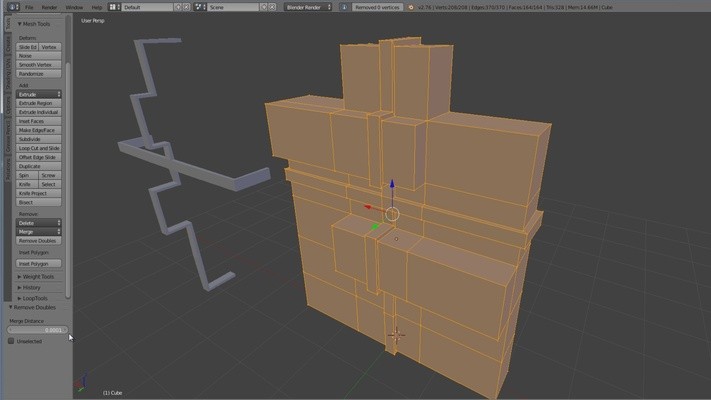The width and height of the screenshot is (711, 400).
Task: Click the red X axis arrow of manipulator
Action: pos(368,207)
